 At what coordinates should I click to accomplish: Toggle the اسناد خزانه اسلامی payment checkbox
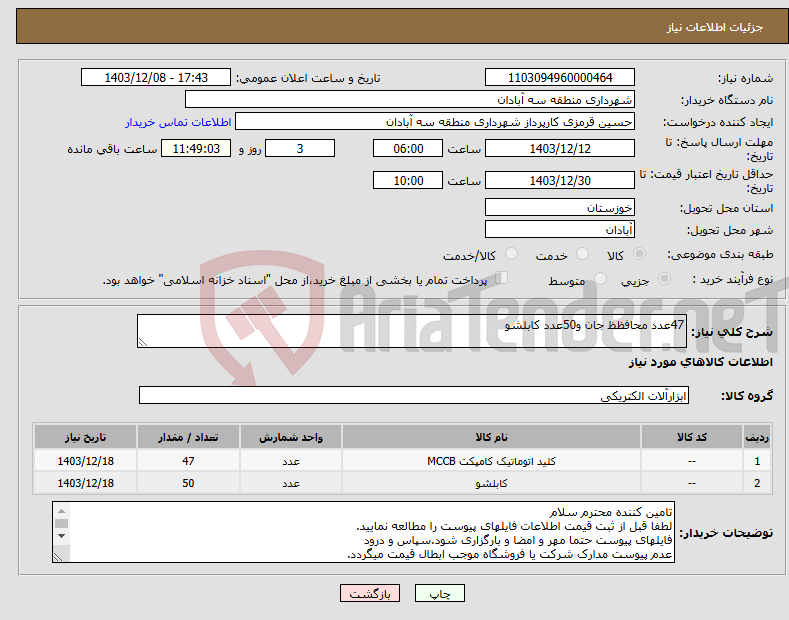tap(502, 278)
